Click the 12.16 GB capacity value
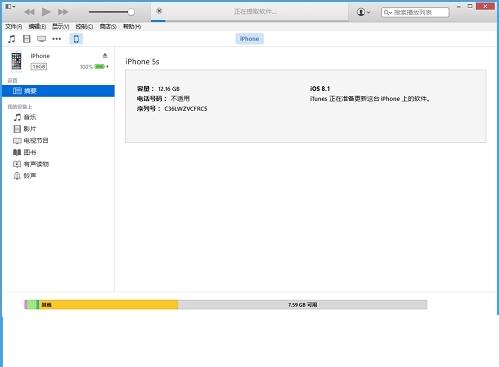 [x=169, y=89]
